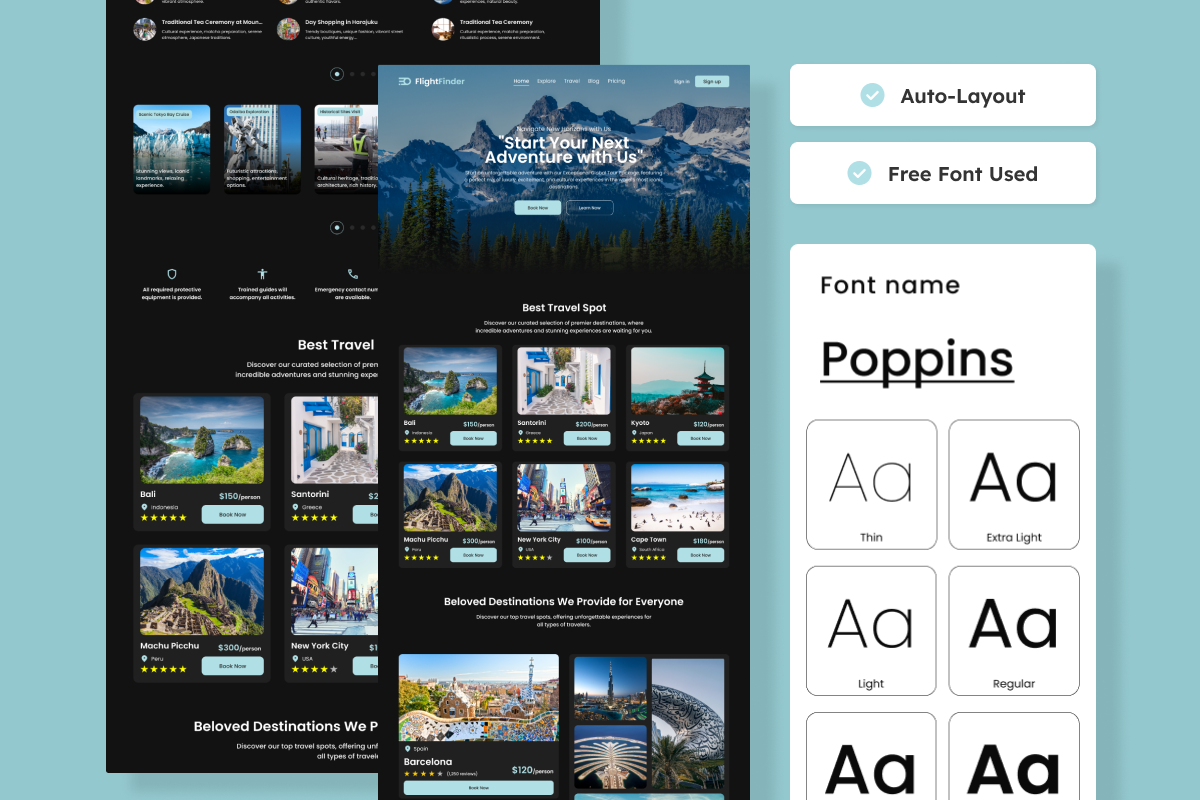The image size is (1200, 800).
Task: Open the Explore nav item
Action: point(546,81)
